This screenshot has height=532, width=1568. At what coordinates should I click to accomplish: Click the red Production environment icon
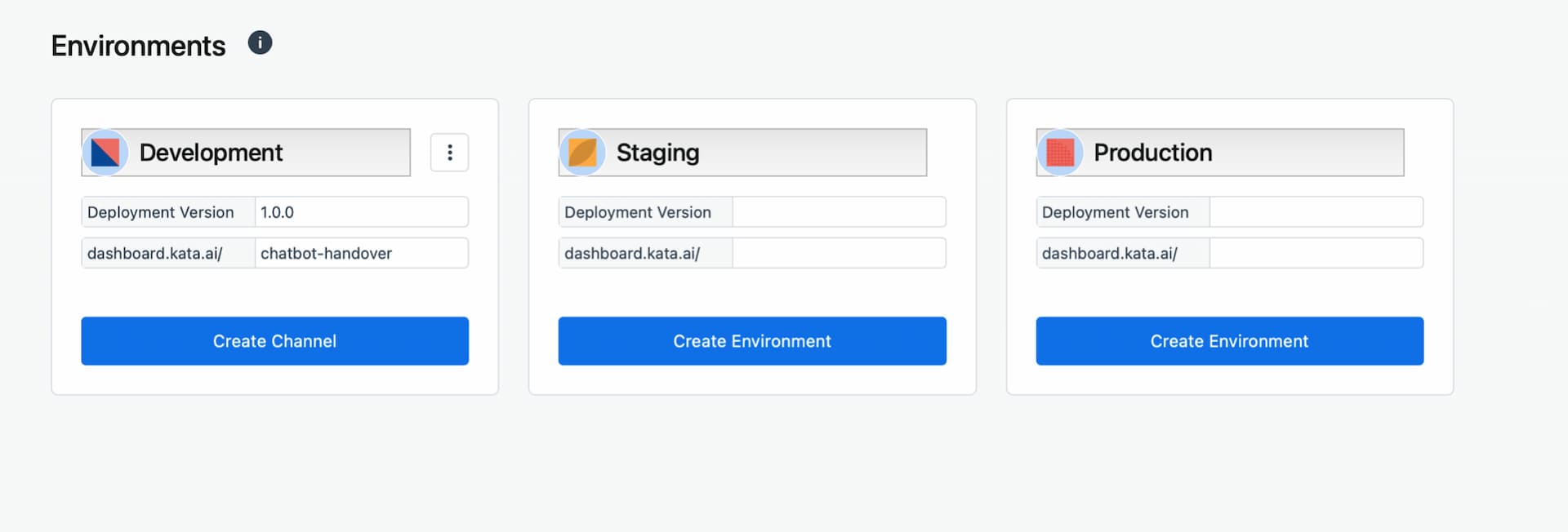1060,153
